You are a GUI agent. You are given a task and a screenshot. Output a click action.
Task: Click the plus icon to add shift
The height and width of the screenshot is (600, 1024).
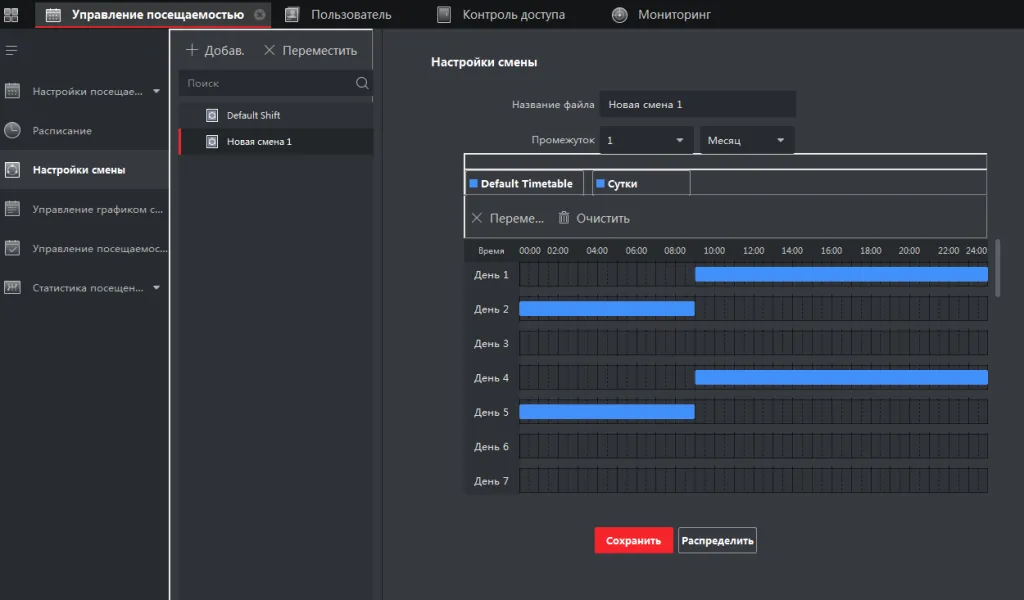pos(193,50)
